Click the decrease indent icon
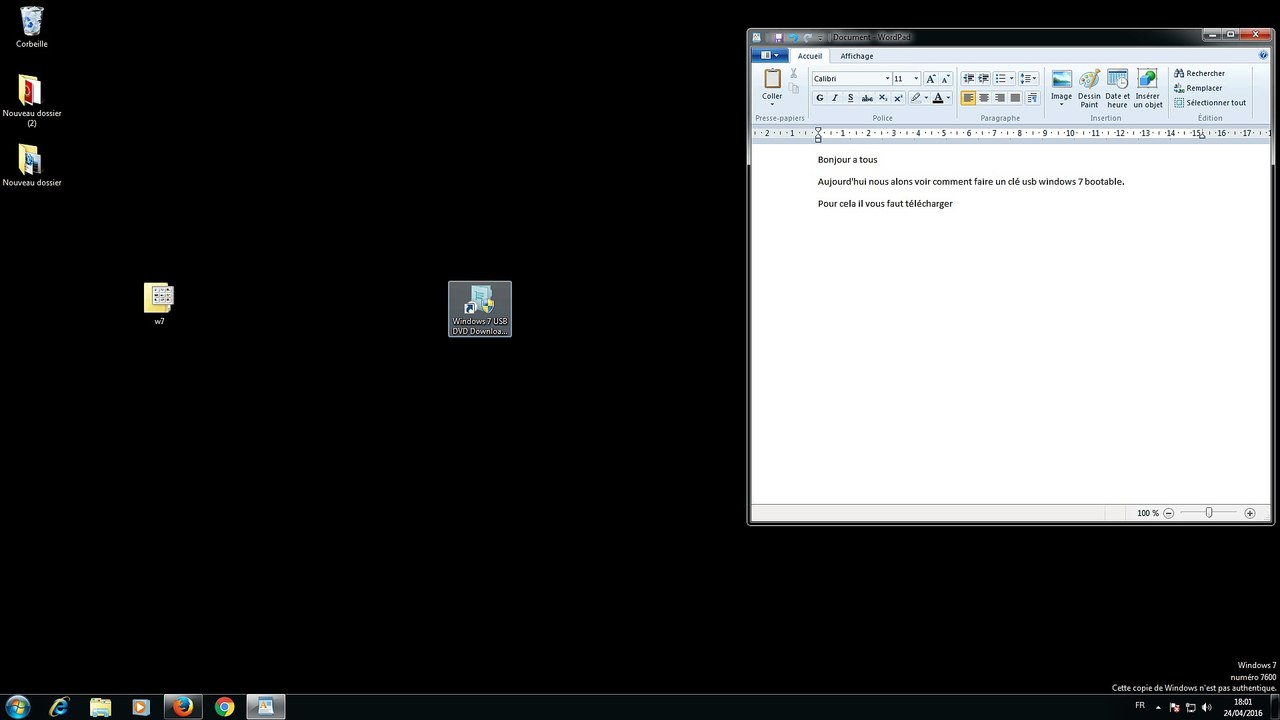 tap(968, 78)
